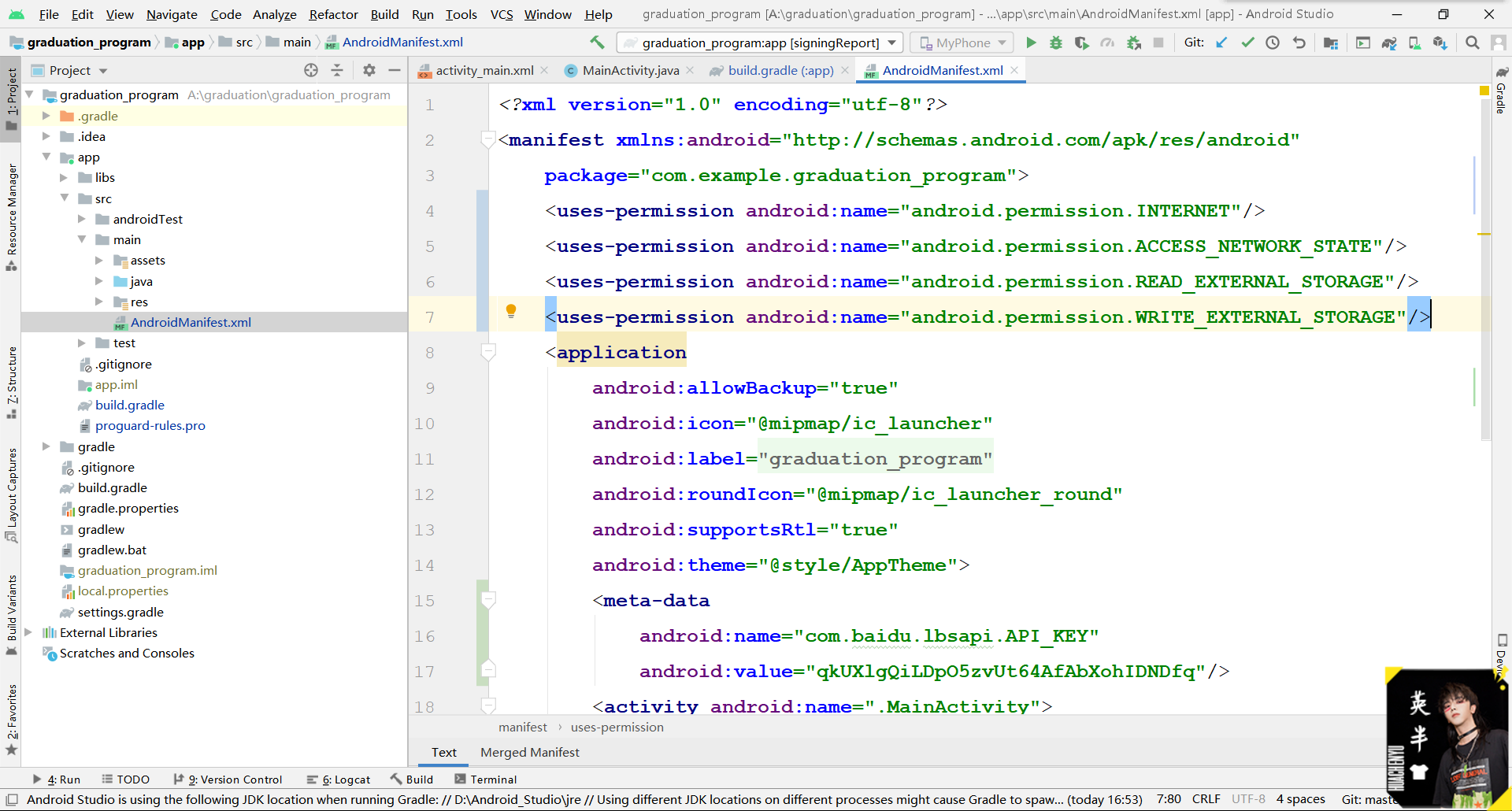
Task: Close the build.gradle (:app) tab
Action: click(844, 70)
